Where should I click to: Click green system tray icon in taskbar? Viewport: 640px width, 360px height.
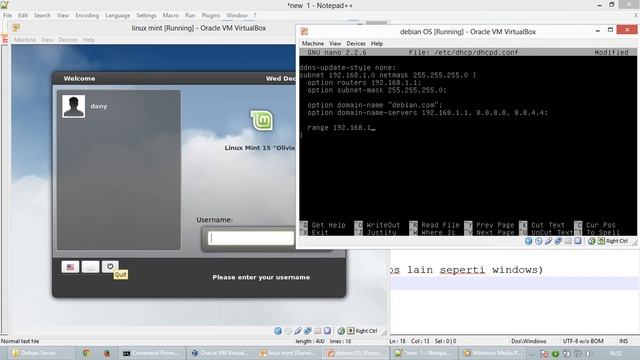click(555, 353)
